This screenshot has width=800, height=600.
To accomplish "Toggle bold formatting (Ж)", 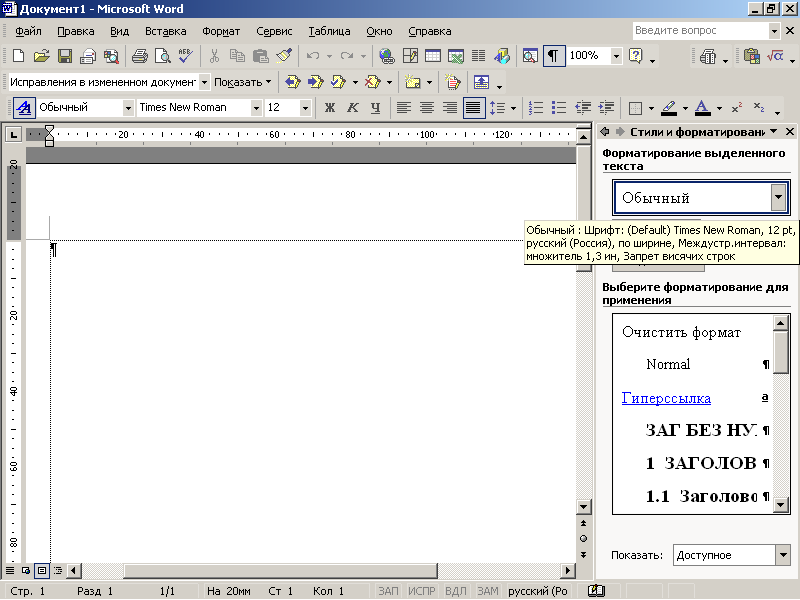I will [330, 108].
